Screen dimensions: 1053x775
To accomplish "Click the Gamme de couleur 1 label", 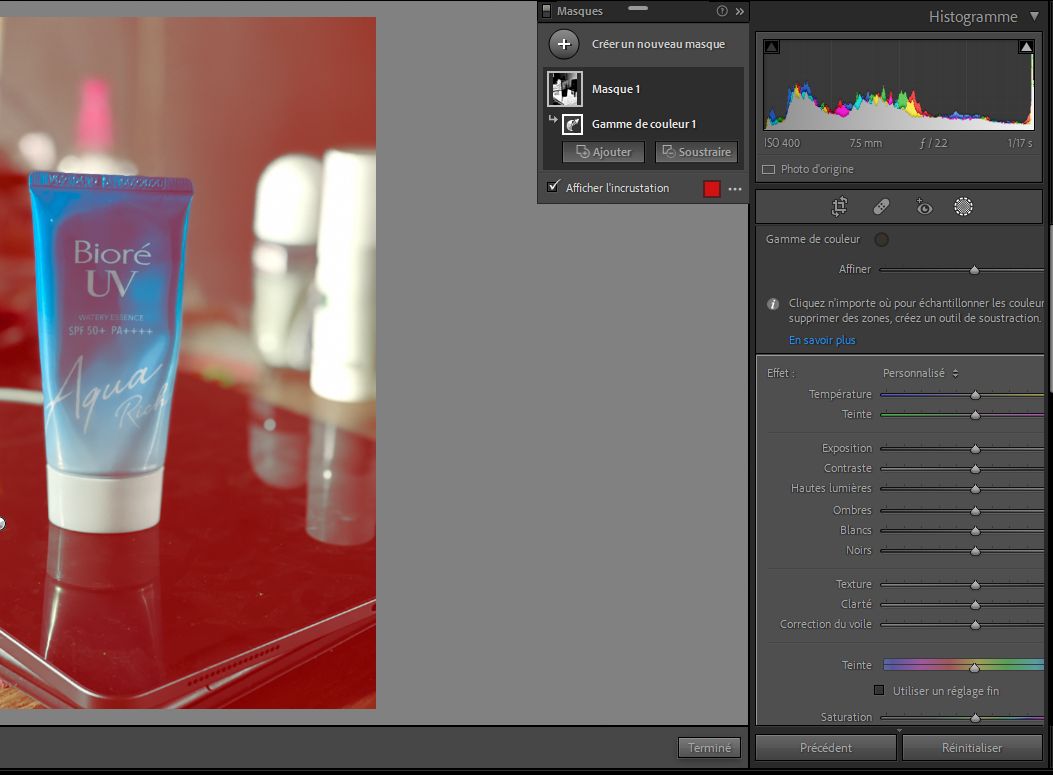I will click(643, 124).
